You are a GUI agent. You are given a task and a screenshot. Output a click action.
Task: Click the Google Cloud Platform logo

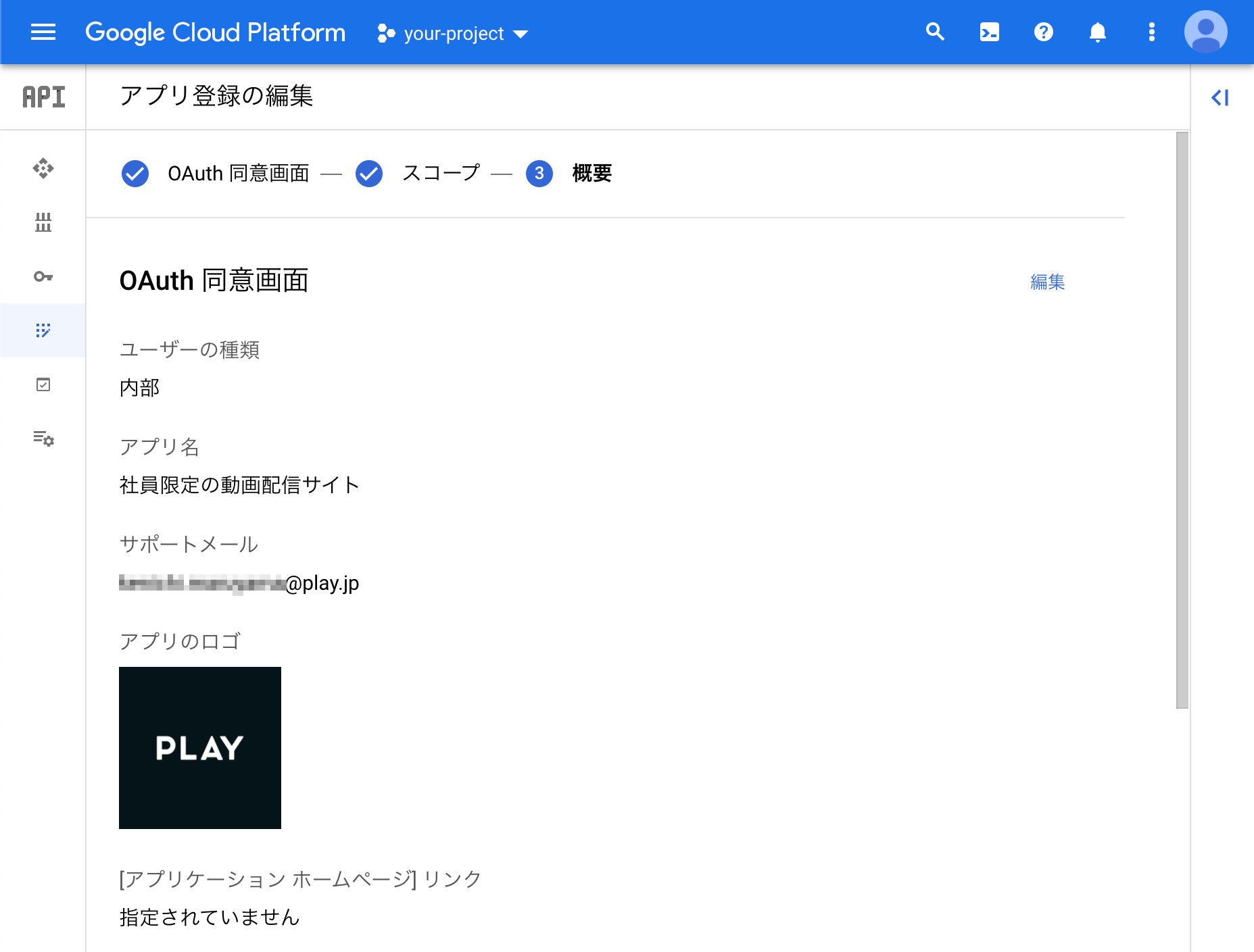click(215, 32)
